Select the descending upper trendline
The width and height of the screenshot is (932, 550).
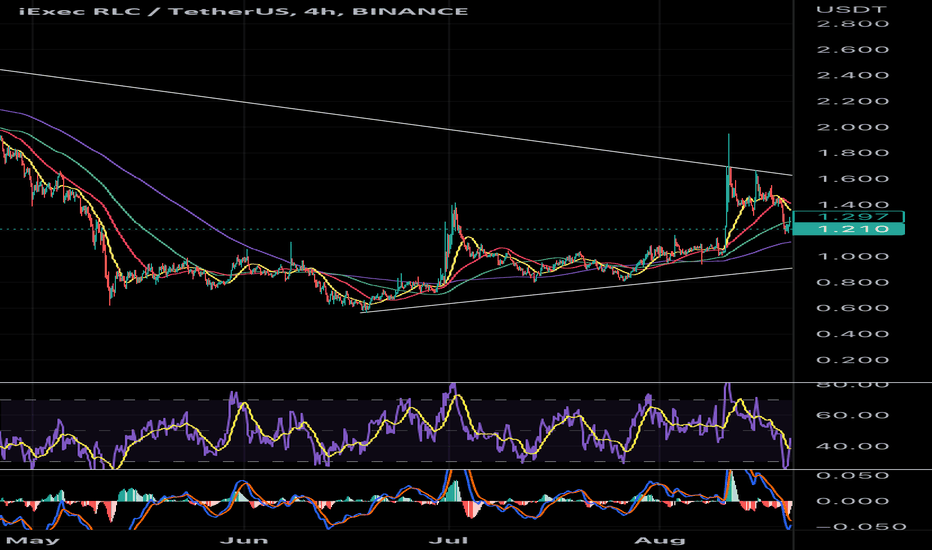[x=396, y=122]
